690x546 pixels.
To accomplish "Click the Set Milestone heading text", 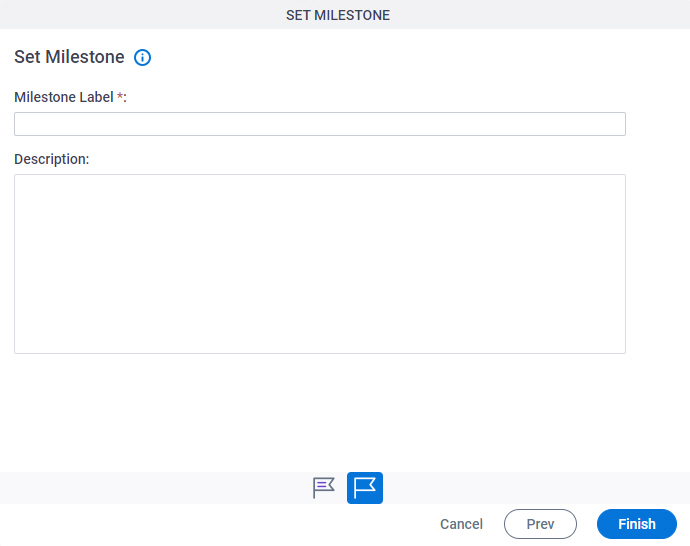I will (69, 57).
